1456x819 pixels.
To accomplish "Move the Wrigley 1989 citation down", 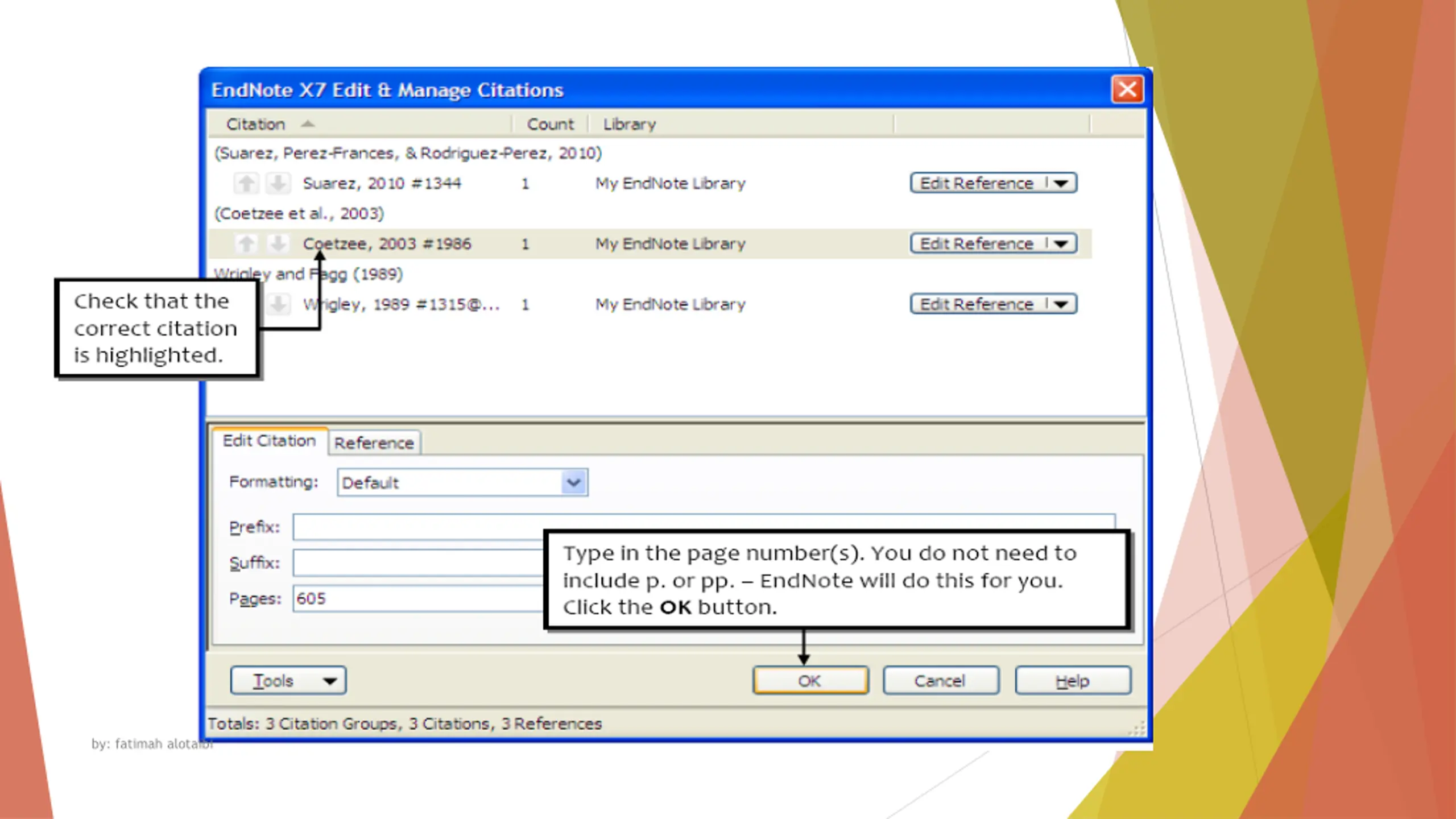I will point(278,304).
